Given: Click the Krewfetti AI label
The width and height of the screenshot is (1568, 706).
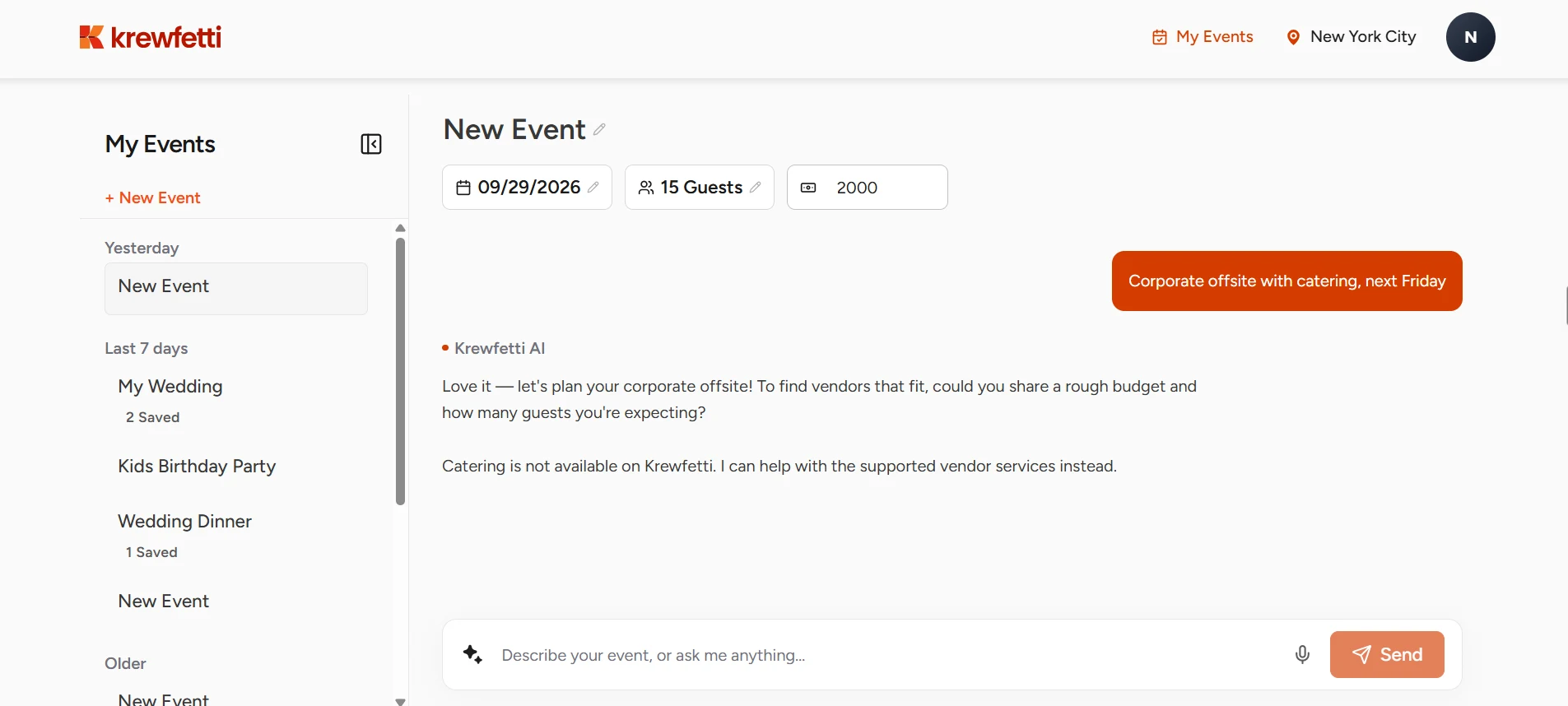Looking at the screenshot, I should pyautogui.click(x=500, y=348).
